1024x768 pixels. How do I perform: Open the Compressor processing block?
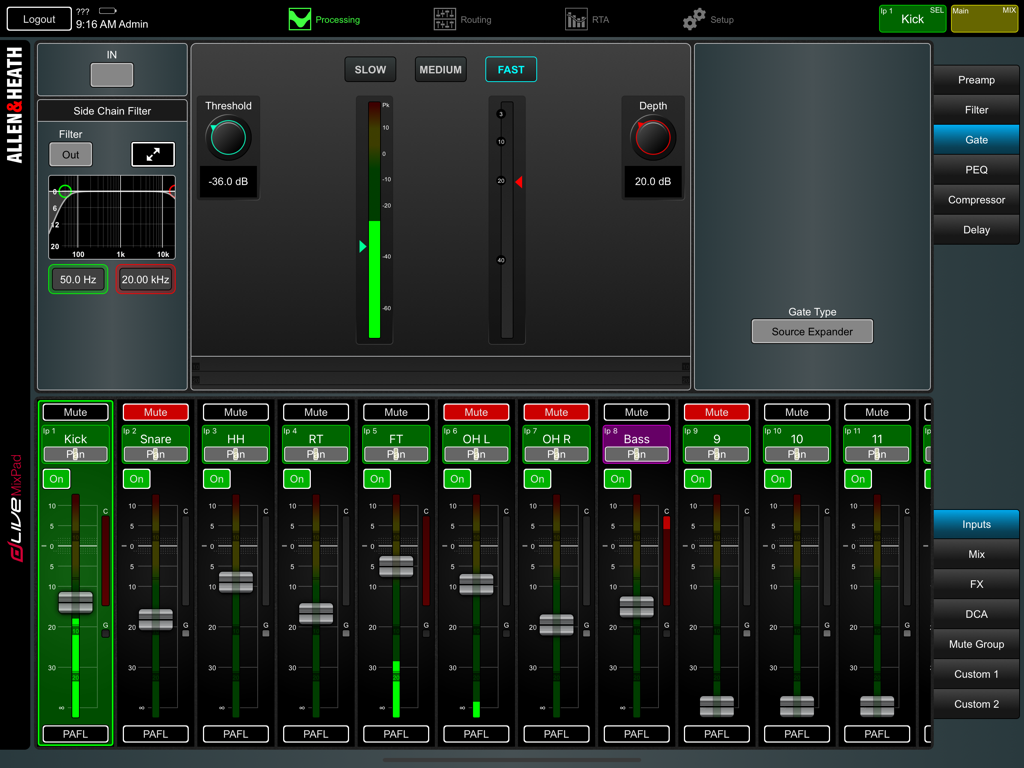click(x=976, y=200)
